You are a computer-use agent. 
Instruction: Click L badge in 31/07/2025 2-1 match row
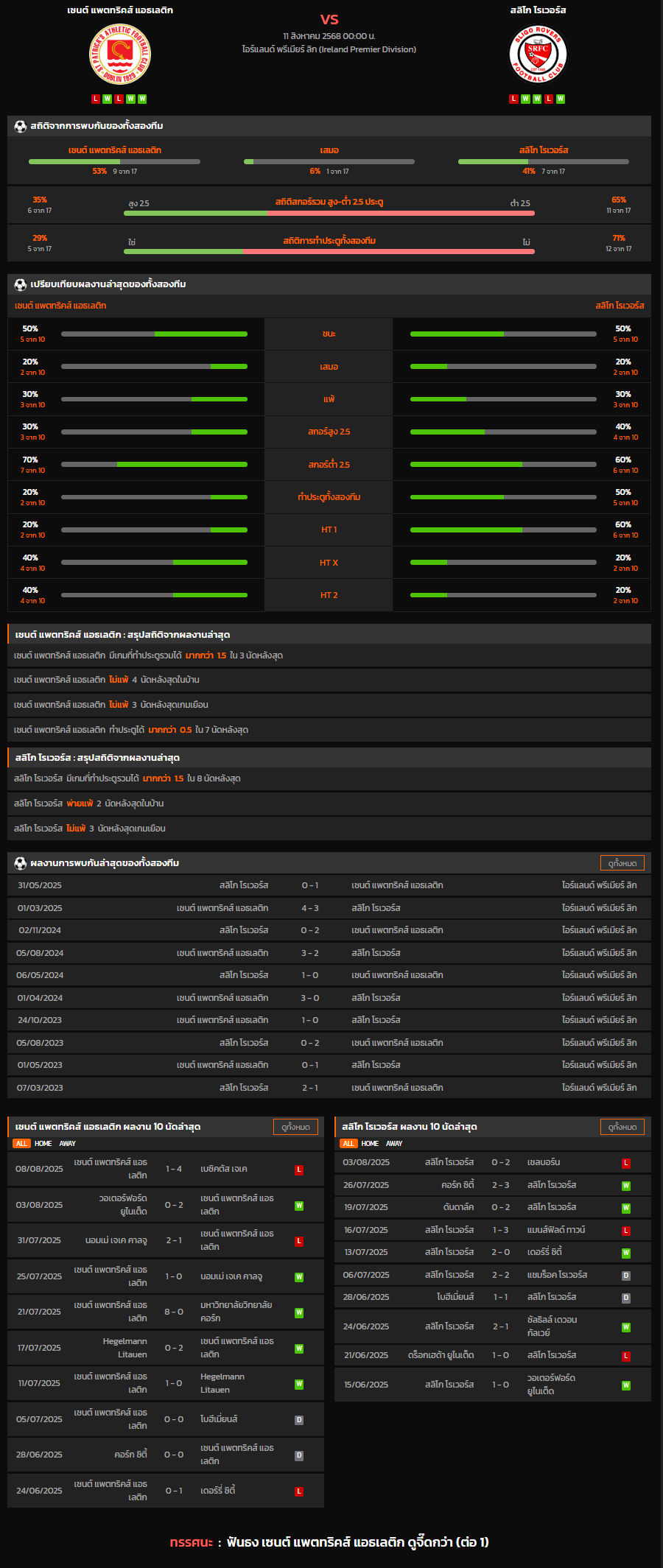coord(299,1241)
